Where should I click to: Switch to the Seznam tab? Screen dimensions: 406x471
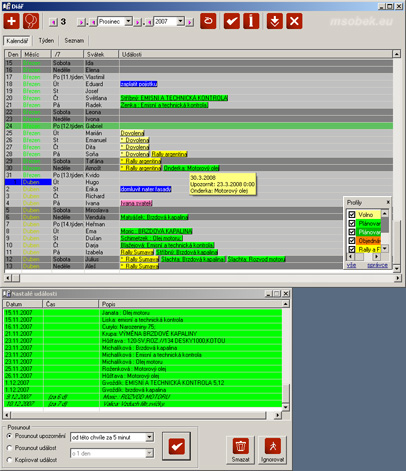pyautogui.click(x=74, y=41)
